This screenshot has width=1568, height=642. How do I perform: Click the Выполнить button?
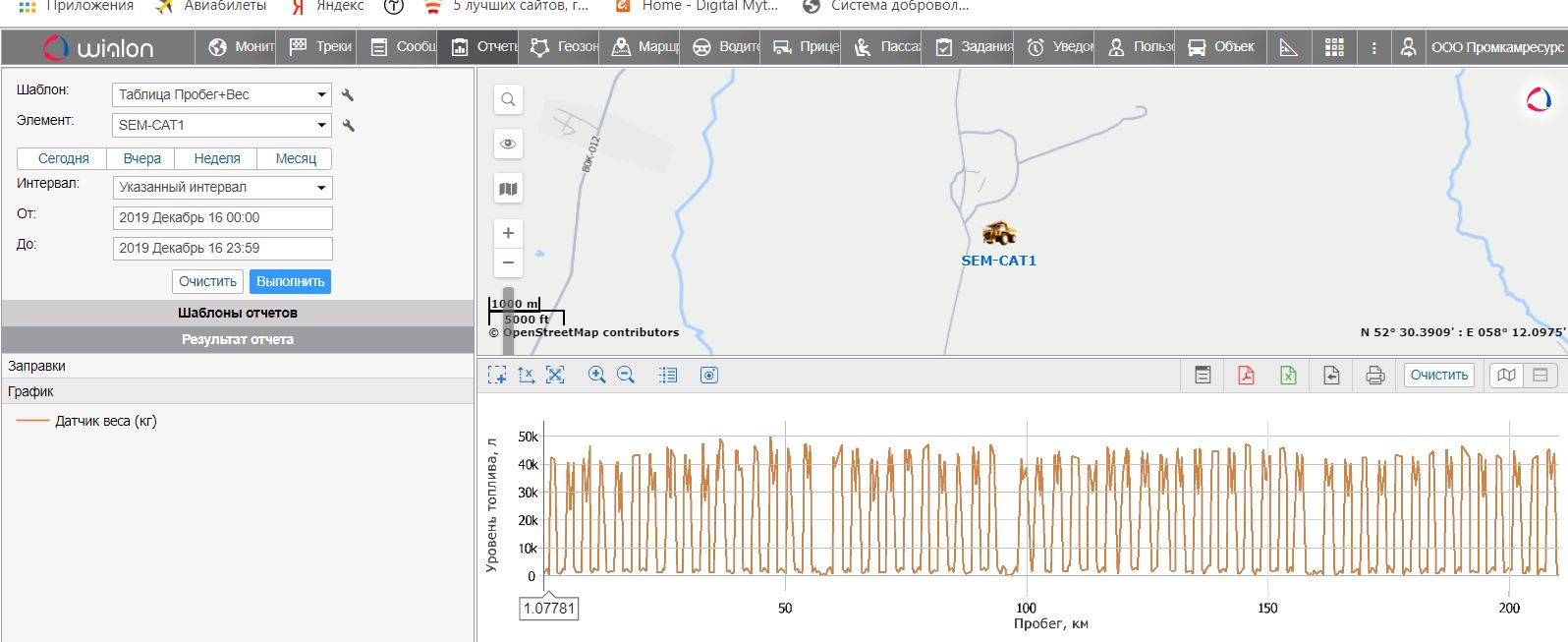pos(290,281)
